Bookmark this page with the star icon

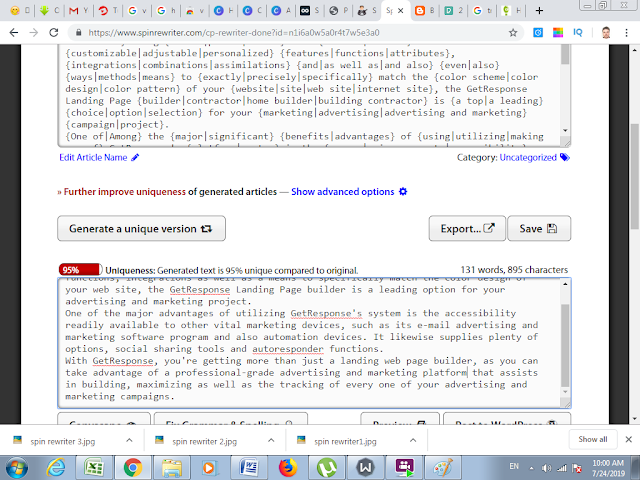coord(513,33)
